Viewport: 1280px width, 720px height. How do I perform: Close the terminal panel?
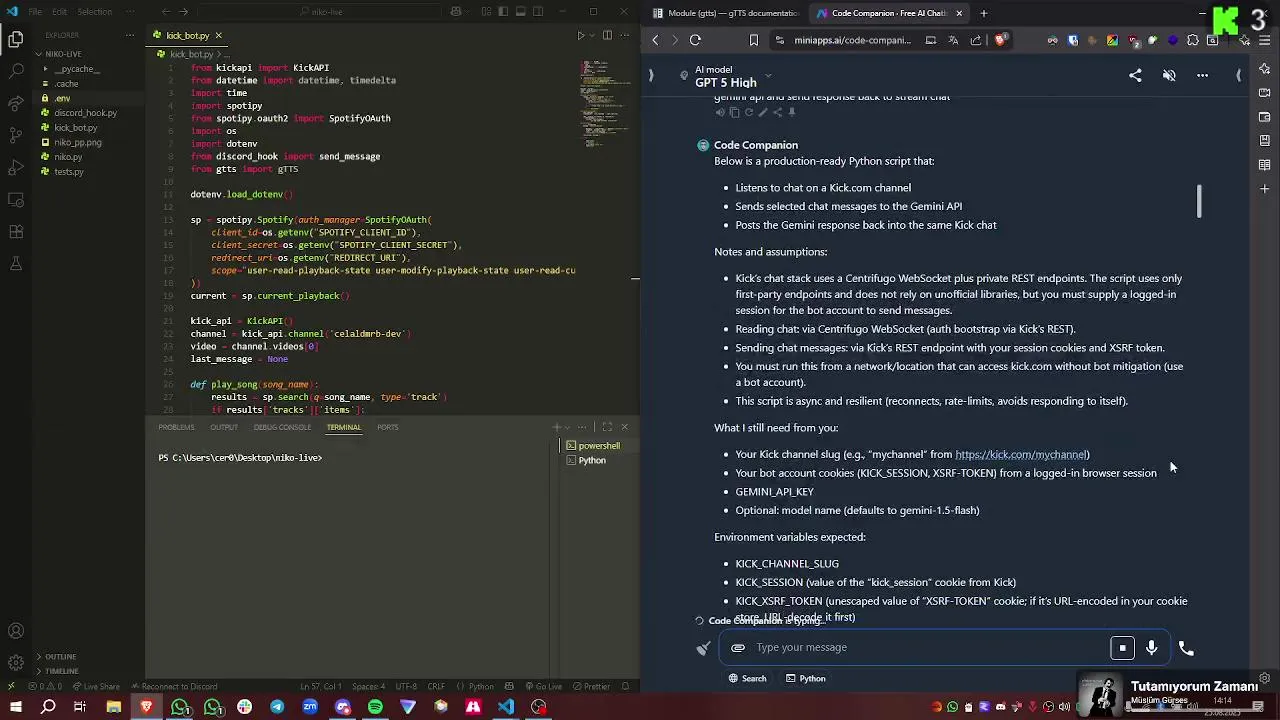[x=625, y=427]
